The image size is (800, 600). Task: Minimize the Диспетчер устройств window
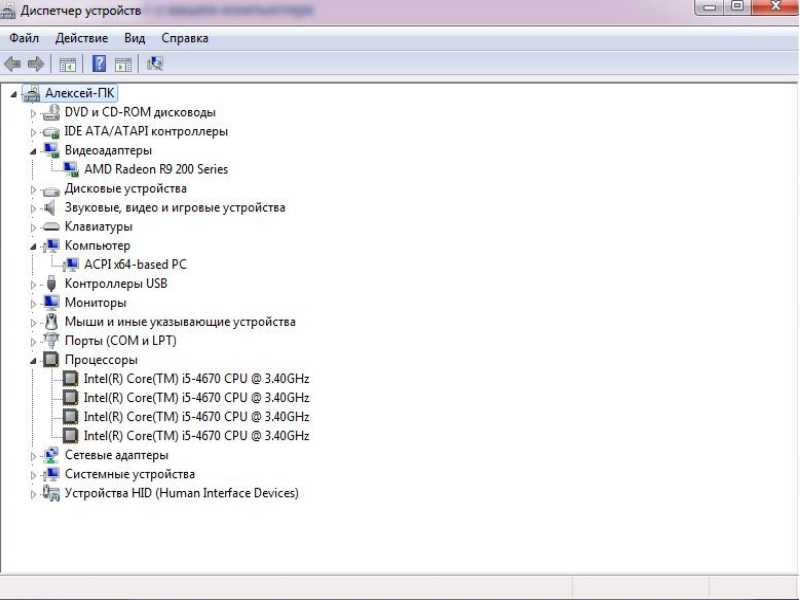pyautogui.click(x=710, y=7)
